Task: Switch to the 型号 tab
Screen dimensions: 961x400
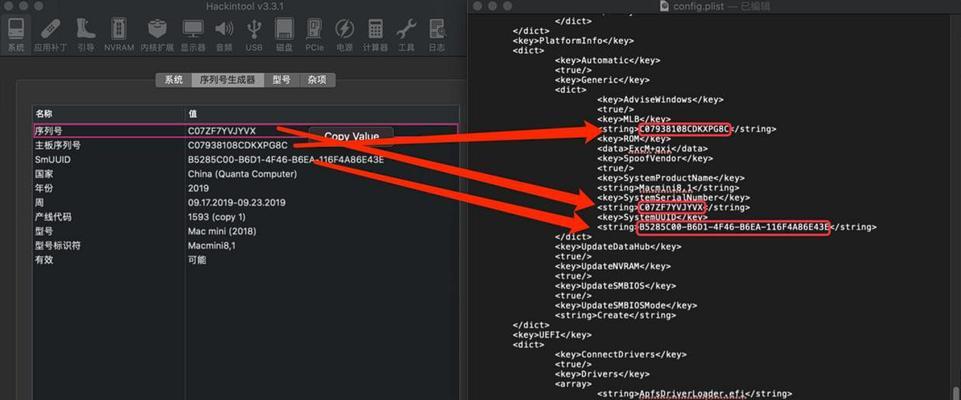Action: 282,80
